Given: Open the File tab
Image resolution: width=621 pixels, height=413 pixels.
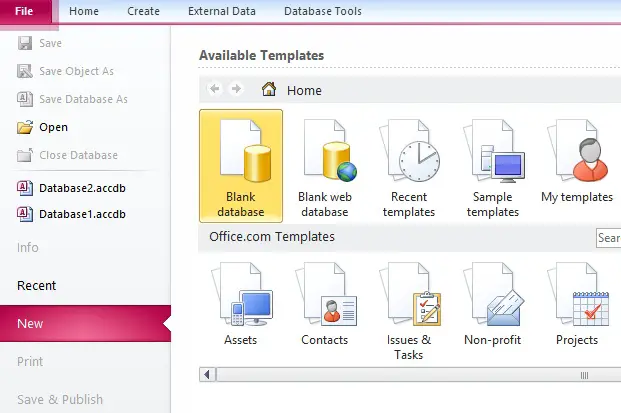Looking at the screenshot, I should (x=26, y=11).
